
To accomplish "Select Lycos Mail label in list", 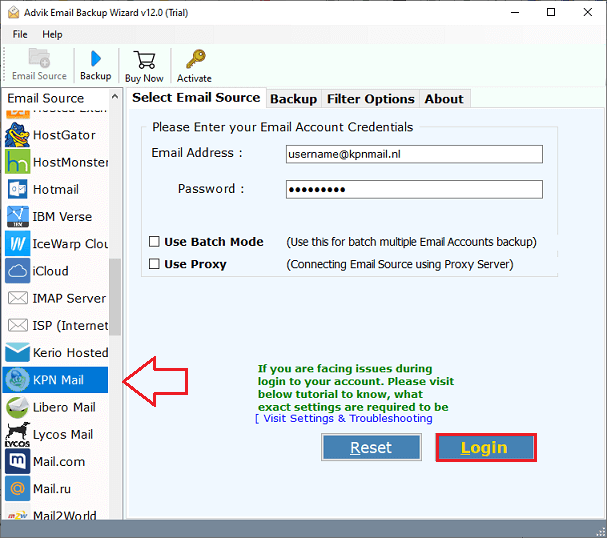I will coord(63,434).
